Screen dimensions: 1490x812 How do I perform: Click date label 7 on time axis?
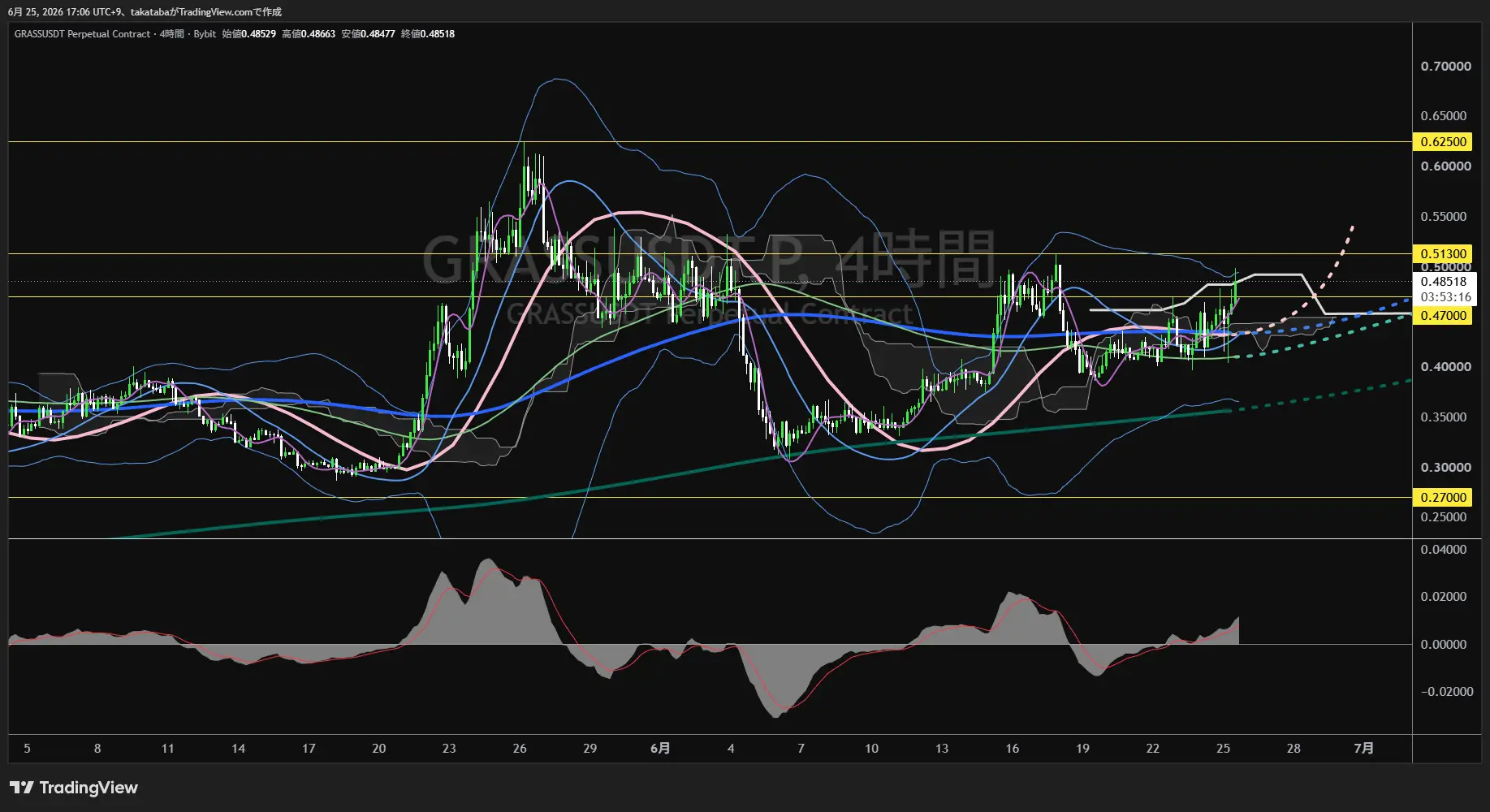pyautogui.click(x=801, y=749)
